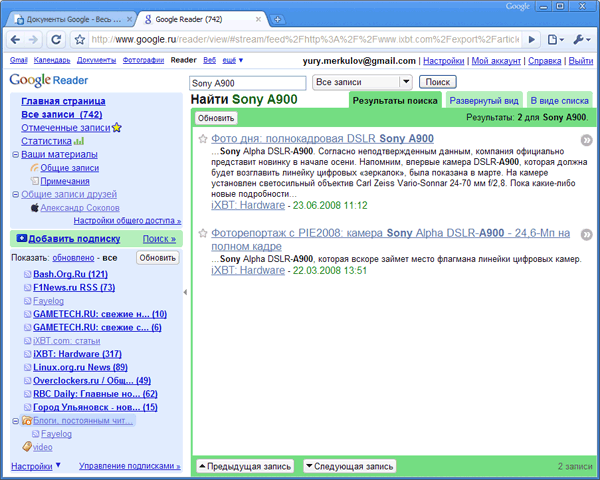This screenshot has width=600, height=480.
Task: Click the feed icon beside Linux.org.ru News
Action: pos(27,367)
